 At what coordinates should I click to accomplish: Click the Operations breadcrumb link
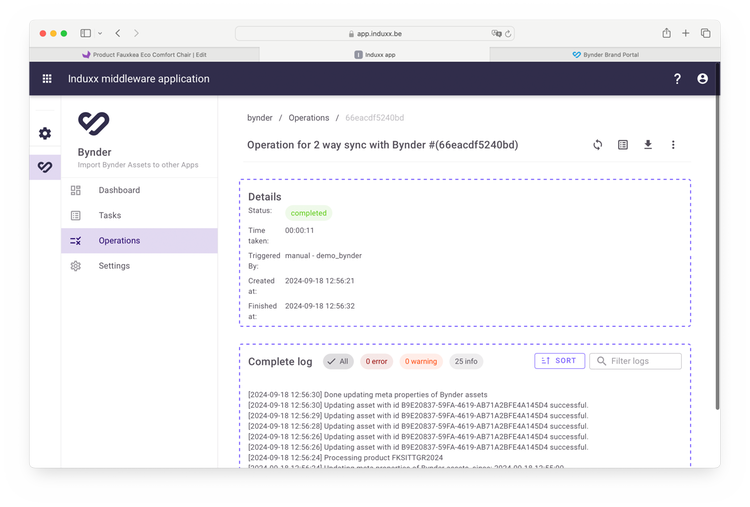tap(309, 118)
